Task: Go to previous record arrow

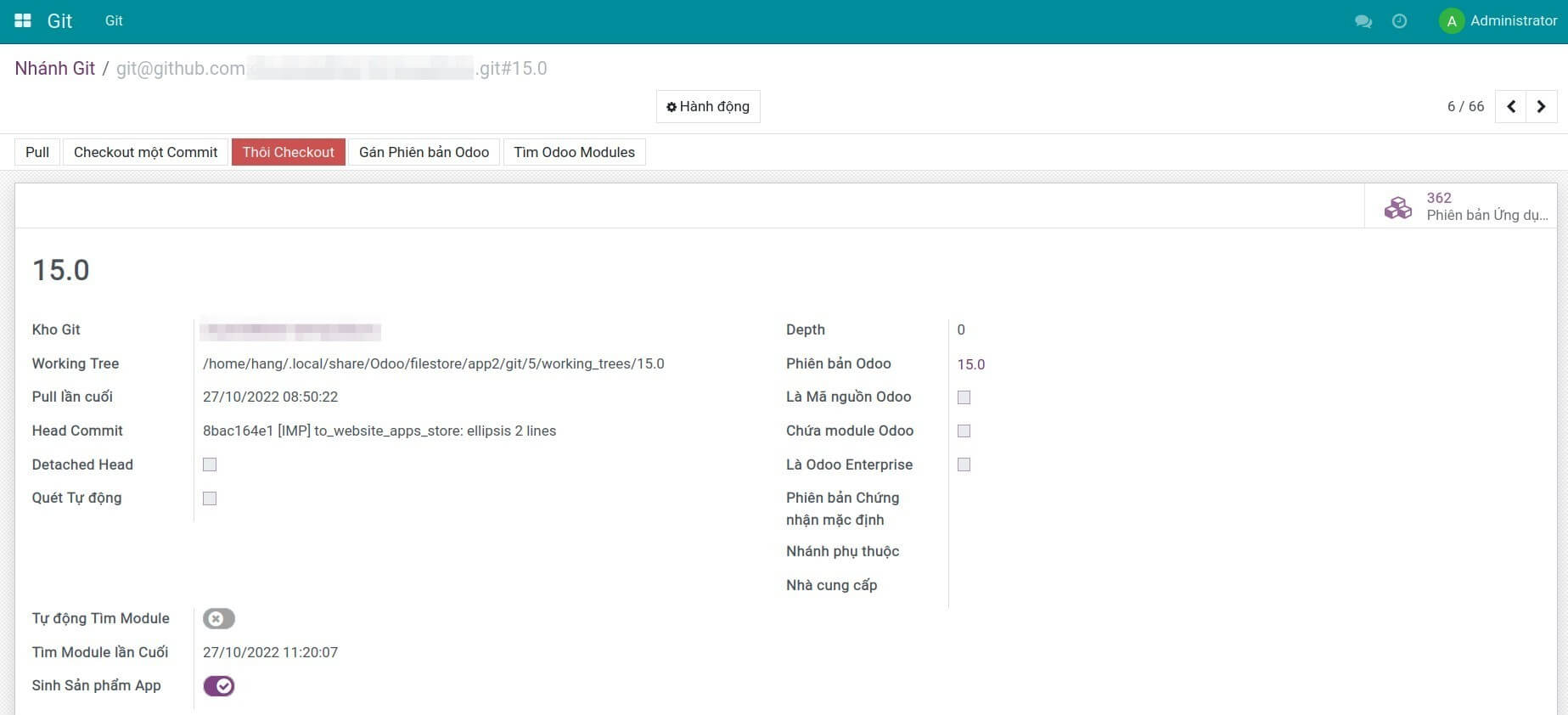Action: pyautogui.click(x=1511, y=107)
